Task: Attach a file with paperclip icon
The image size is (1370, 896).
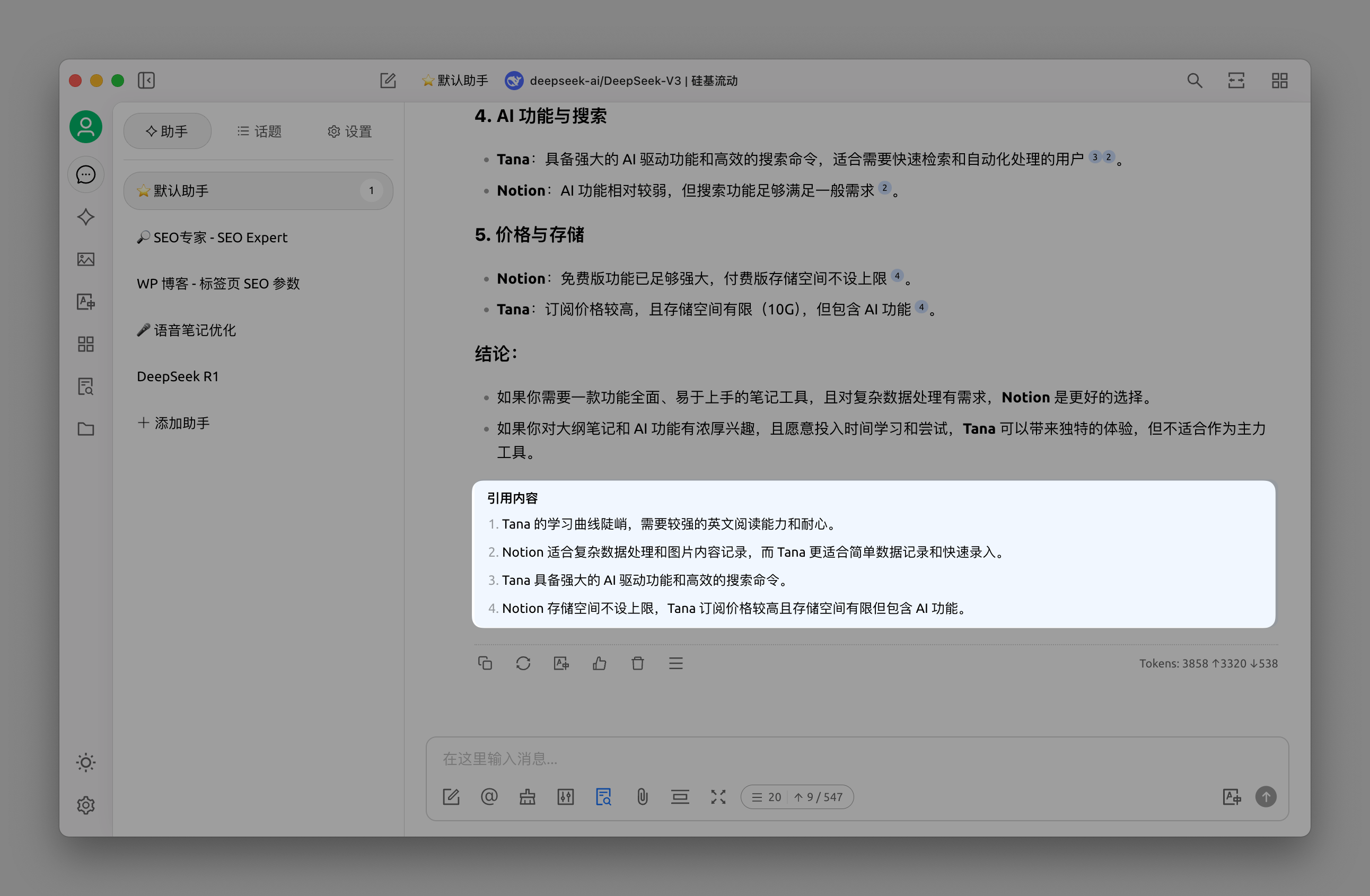Action: [x=642, y=797]
